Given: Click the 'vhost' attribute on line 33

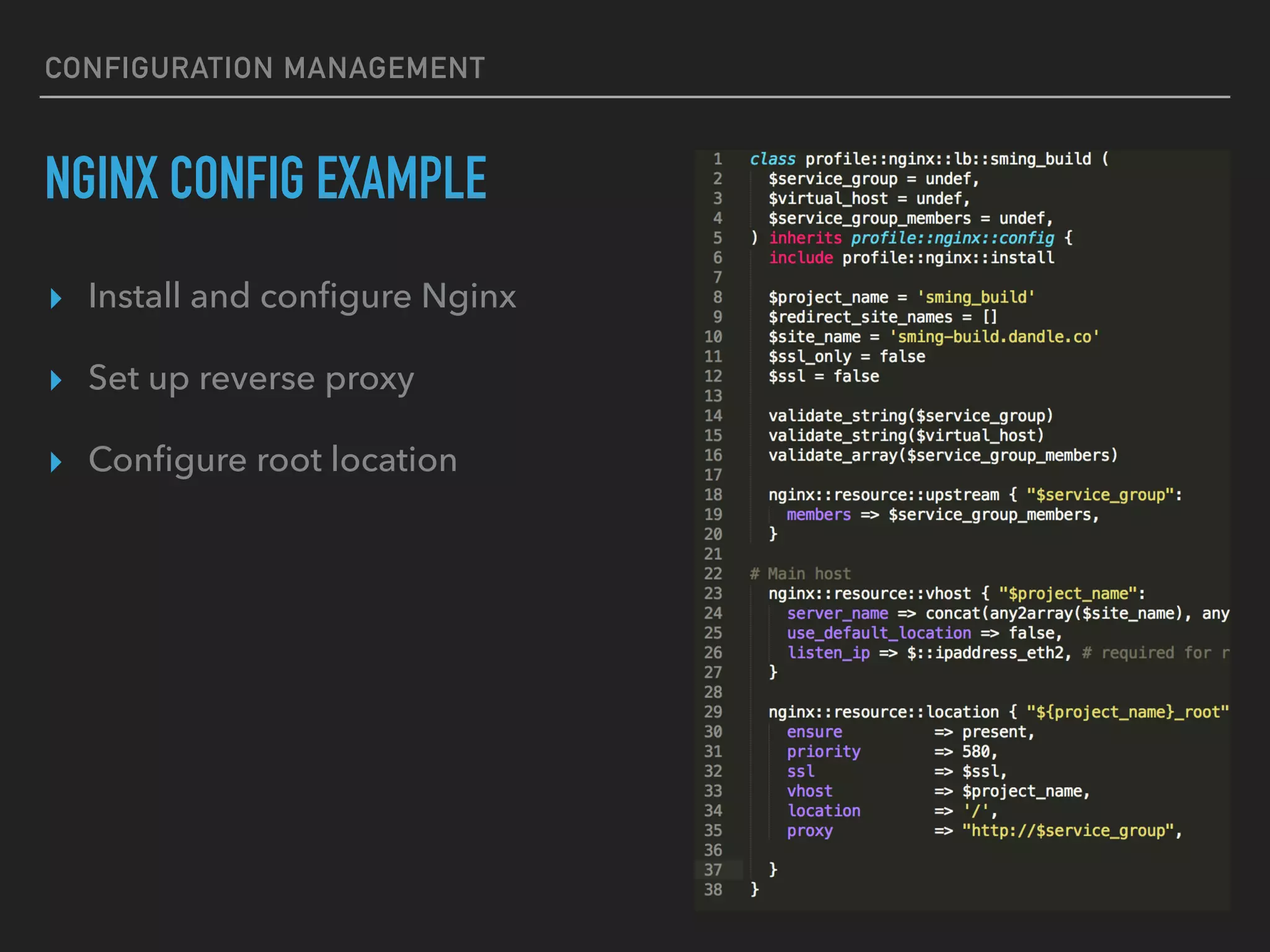Looking at the screenshot, I should [809, 791].
